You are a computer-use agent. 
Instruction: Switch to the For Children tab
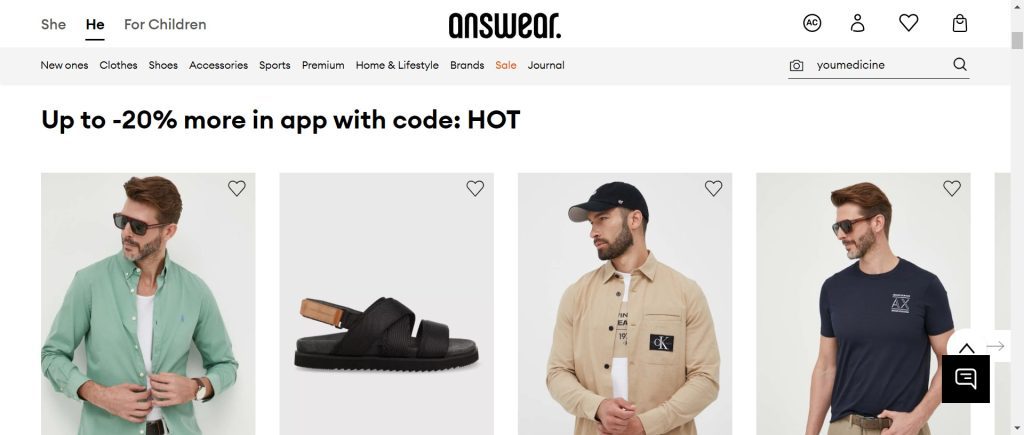(165, 24)
